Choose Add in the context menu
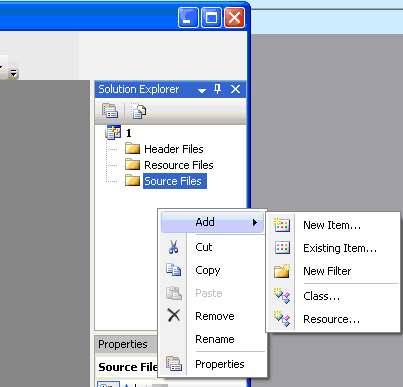The image size is (403, 387). click(212, 222)
